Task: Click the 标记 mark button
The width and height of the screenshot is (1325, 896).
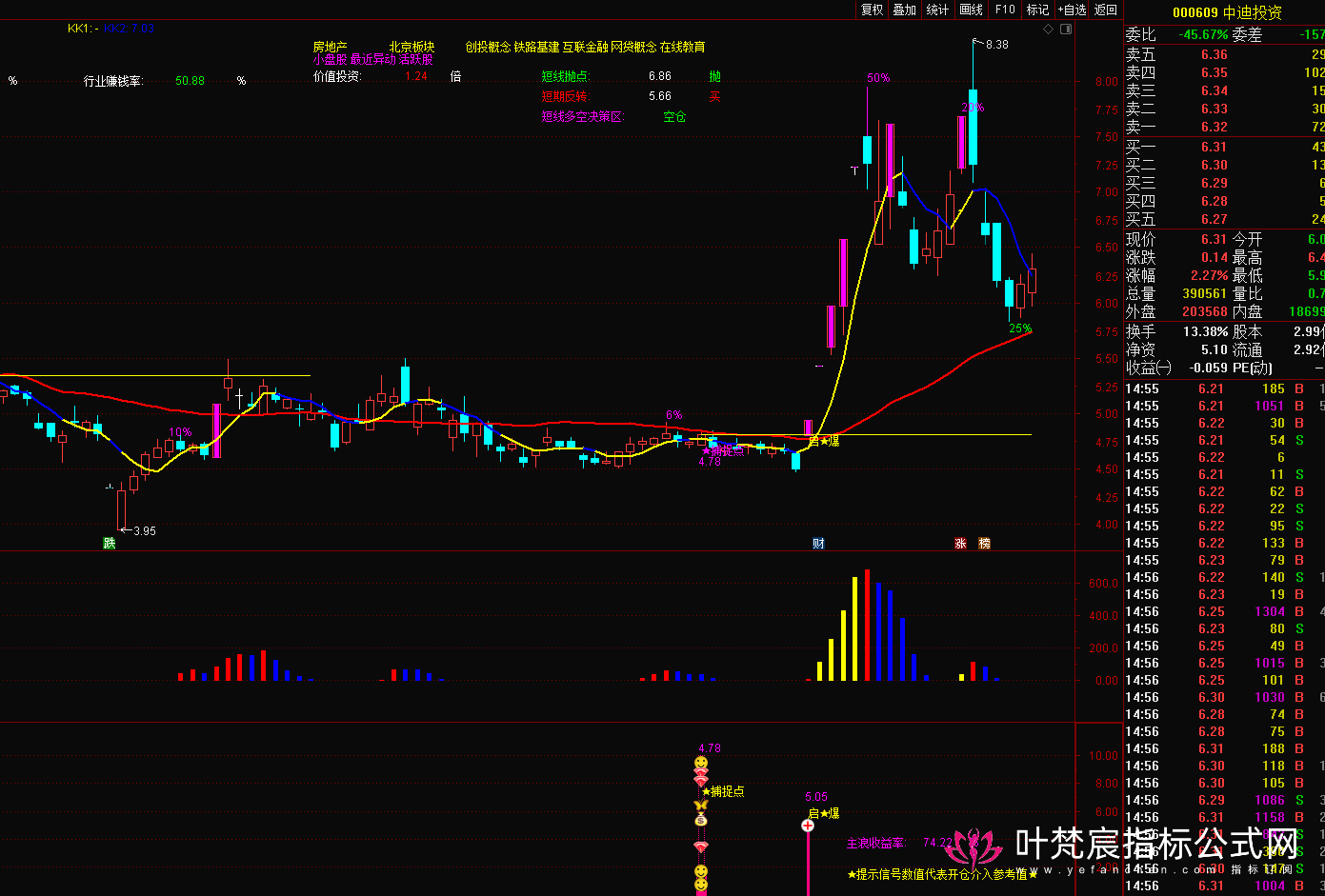Action: (1037, 10)
